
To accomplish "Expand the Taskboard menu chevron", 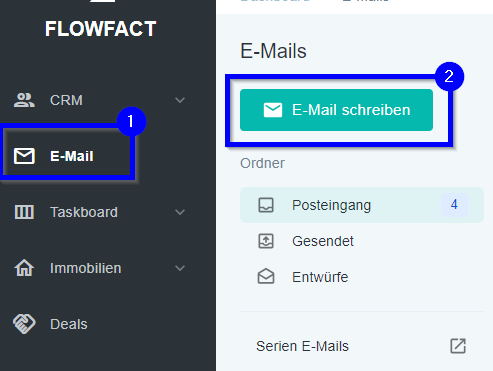I will point(180,212).
